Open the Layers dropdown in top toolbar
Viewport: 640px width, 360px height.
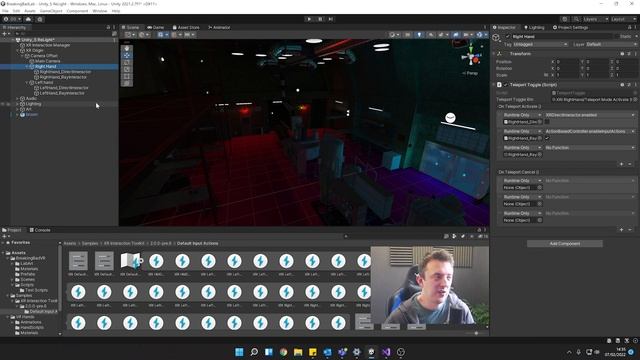click(x=596, y=19)
